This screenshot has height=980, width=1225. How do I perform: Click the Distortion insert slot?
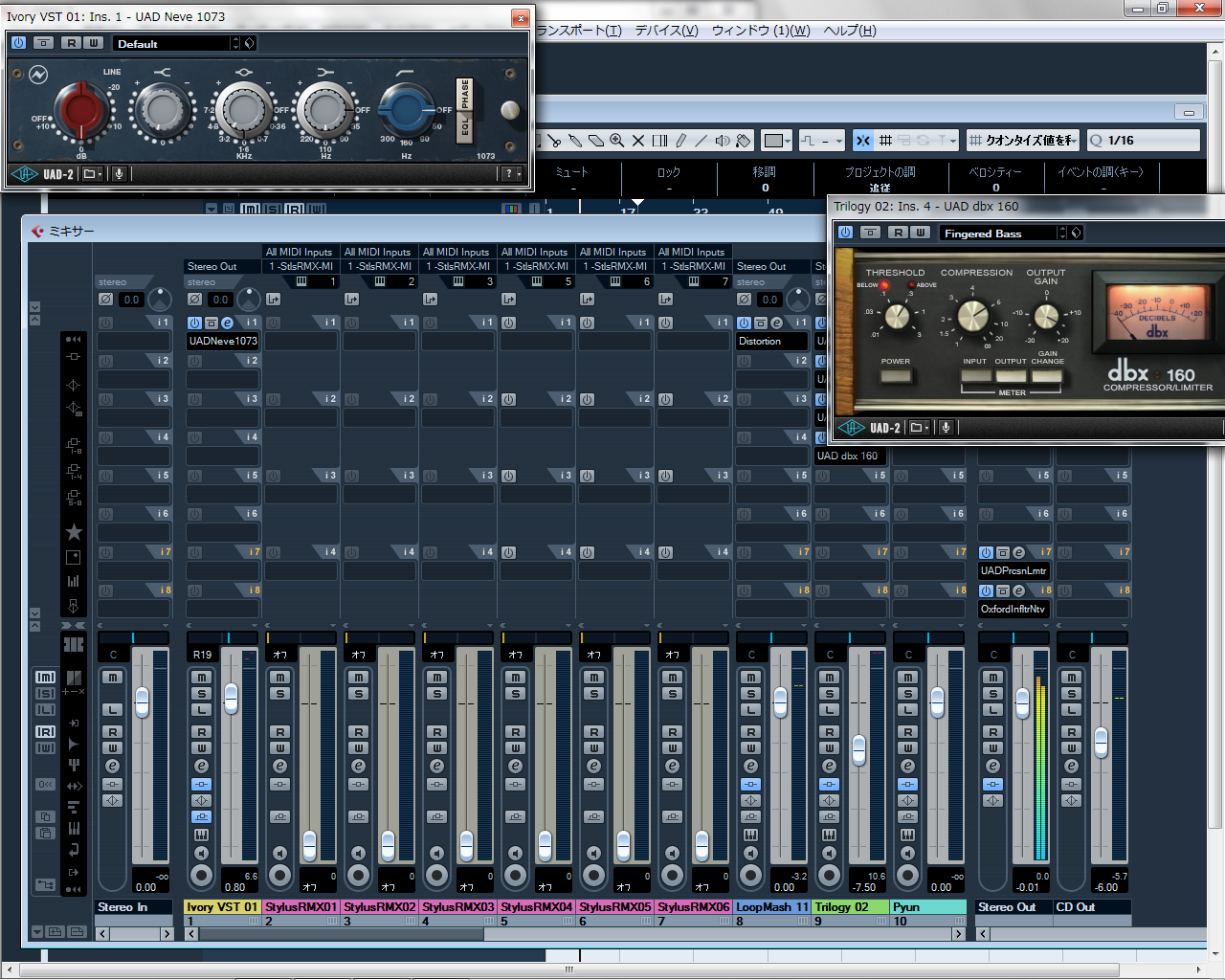pos(773,341)
